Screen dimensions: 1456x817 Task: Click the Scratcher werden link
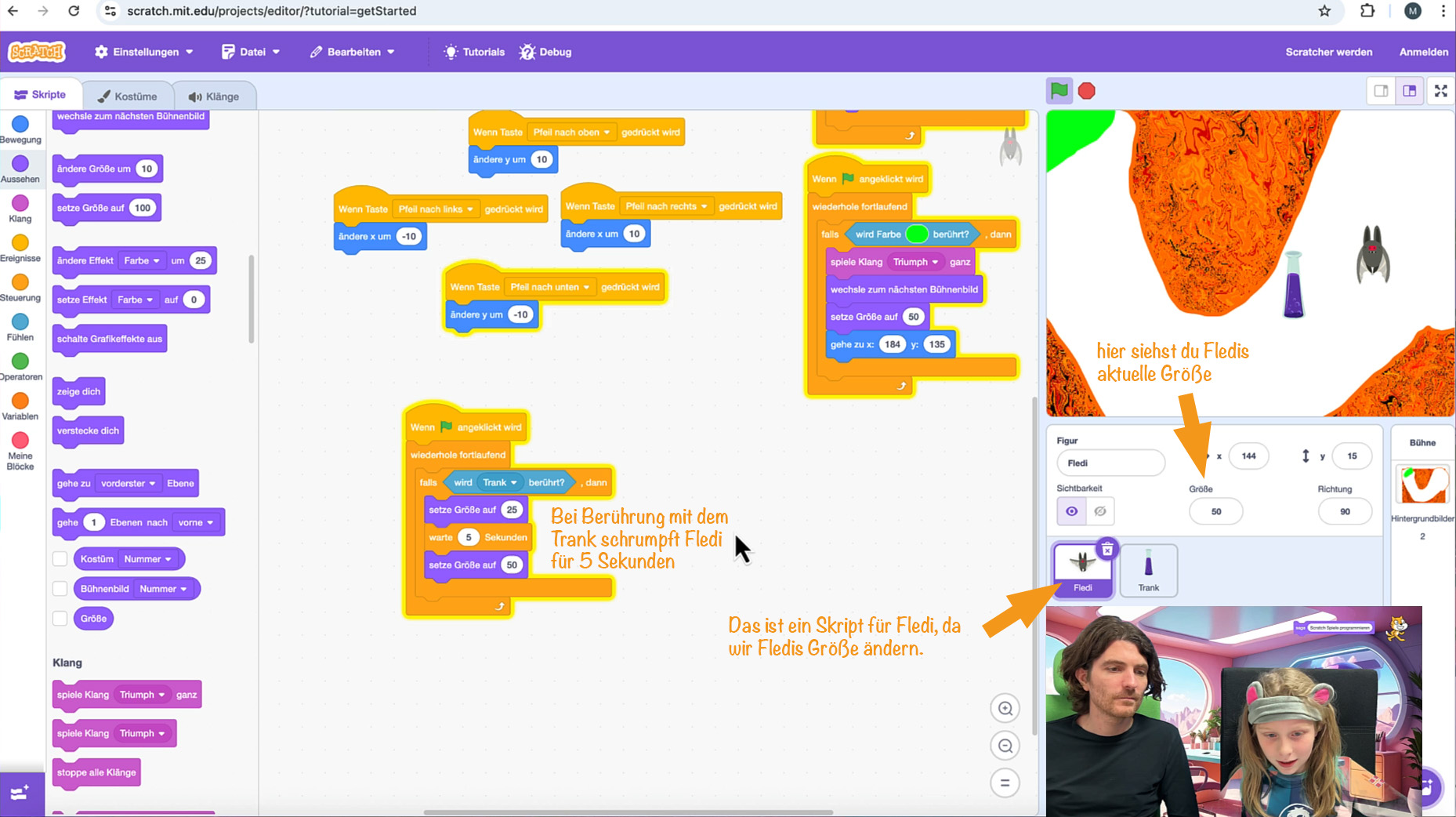pos(1328,52)
